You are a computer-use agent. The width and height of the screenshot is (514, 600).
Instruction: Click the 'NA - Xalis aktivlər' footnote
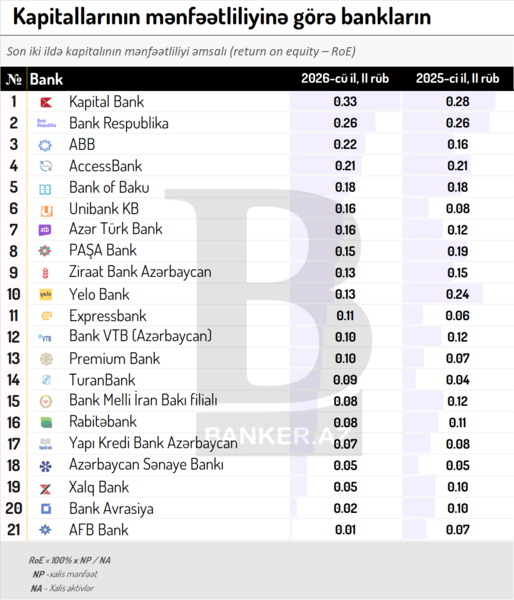coord(62,588)
